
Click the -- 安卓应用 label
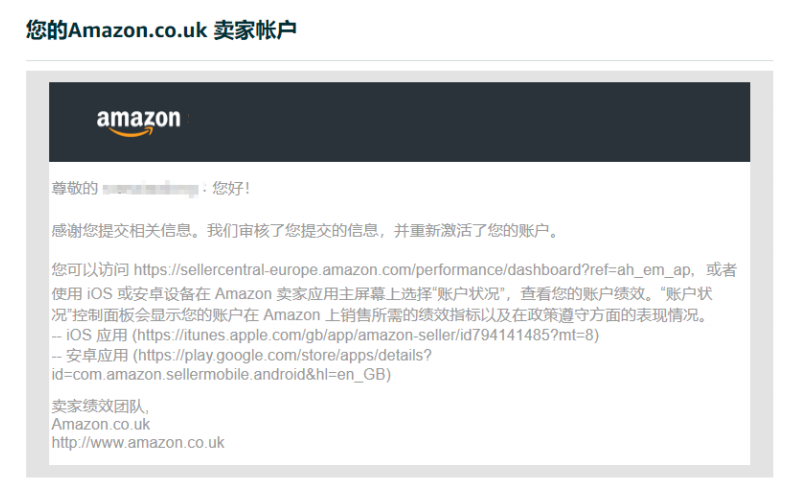pyautogui.click(x=90, y=355)
